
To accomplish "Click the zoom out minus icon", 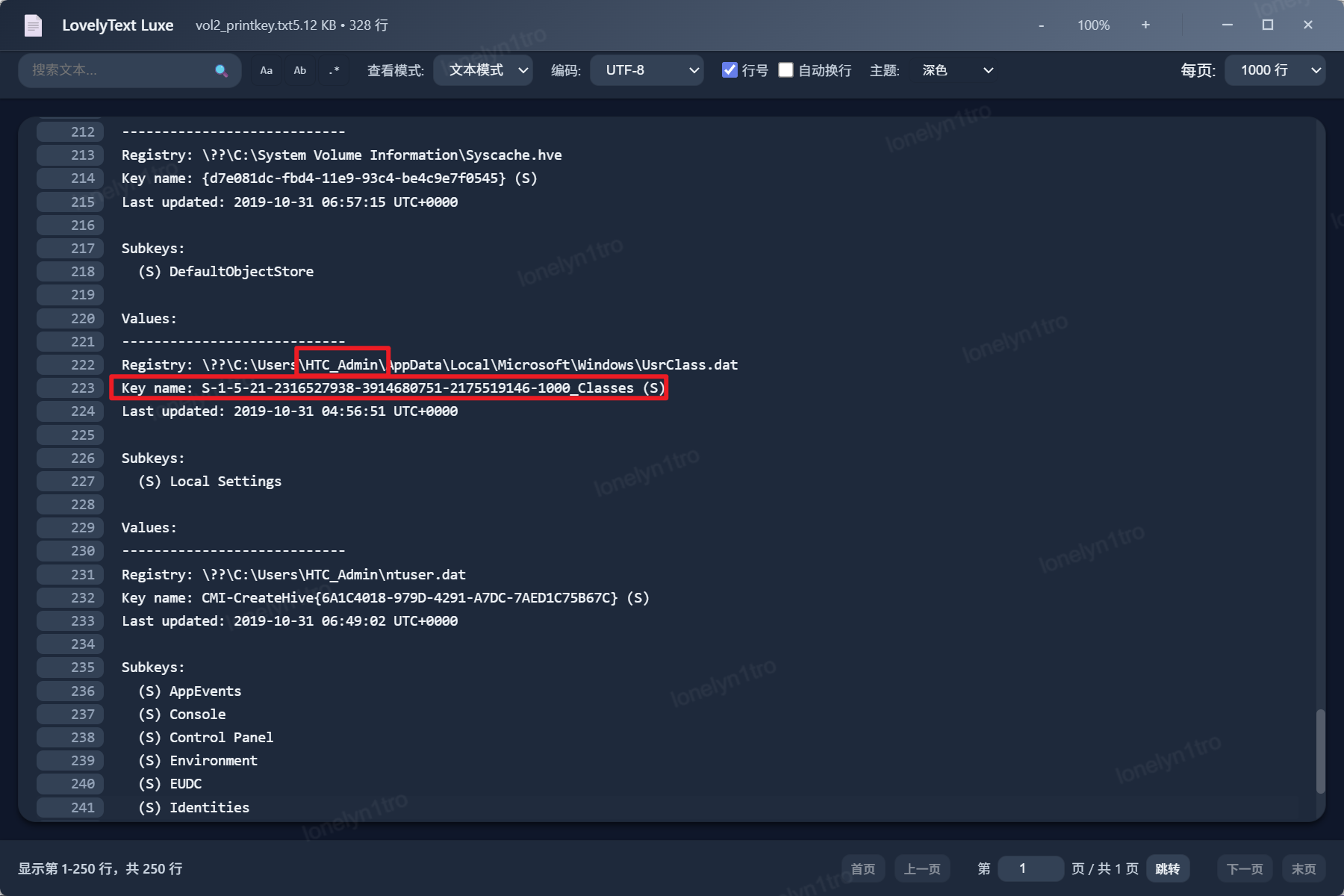I will [x=1042, y=25].
